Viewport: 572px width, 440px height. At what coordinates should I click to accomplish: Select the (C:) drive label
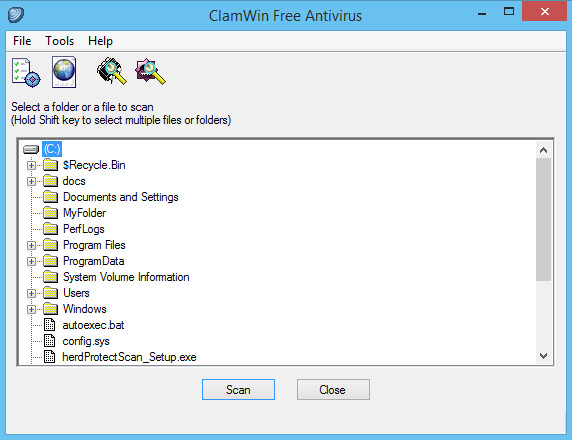(x=52, y=149)
